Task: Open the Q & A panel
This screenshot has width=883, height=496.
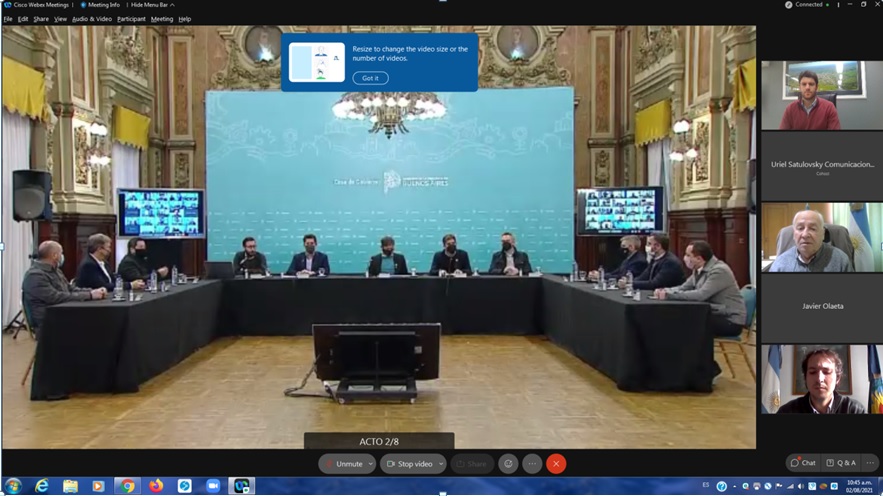Action: tap(841, 463)
